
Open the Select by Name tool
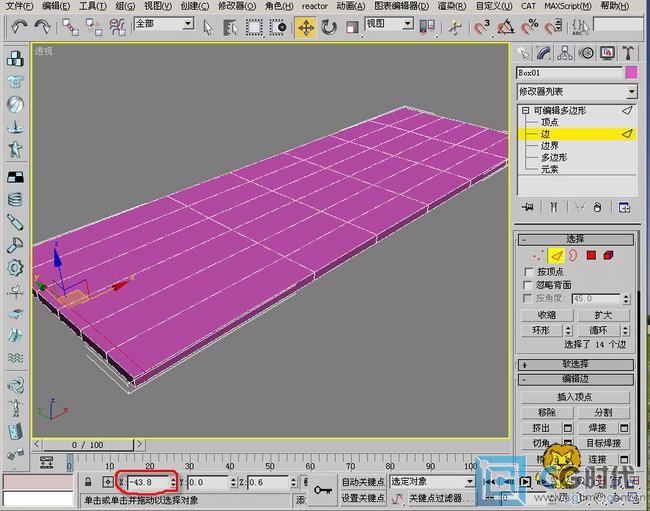tap(230, 28)
